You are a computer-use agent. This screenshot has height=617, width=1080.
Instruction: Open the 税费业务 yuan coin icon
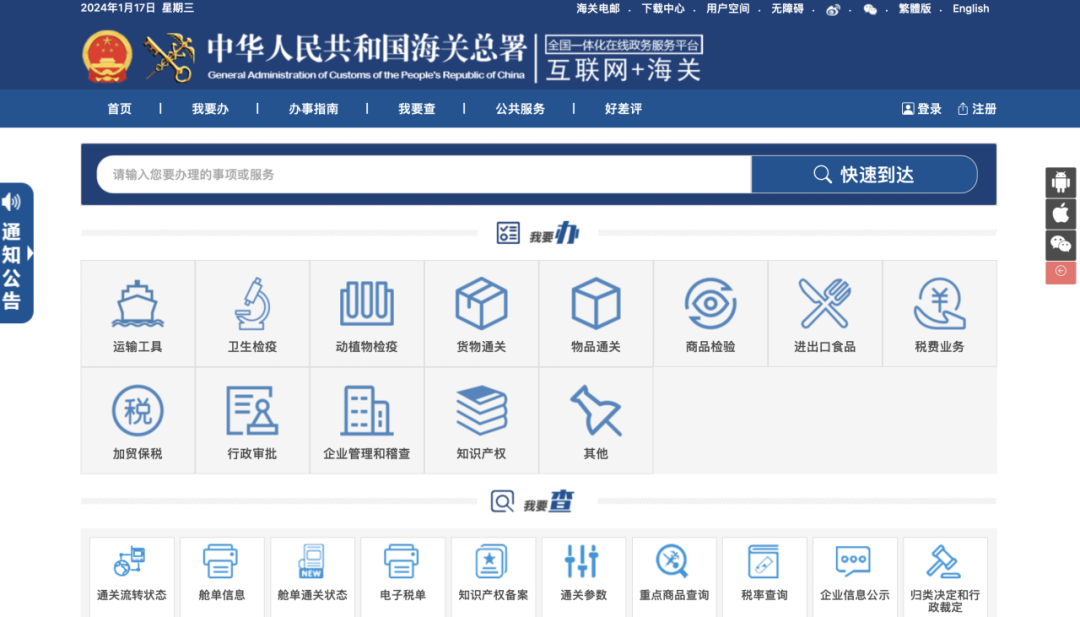[x=939, y=304]
